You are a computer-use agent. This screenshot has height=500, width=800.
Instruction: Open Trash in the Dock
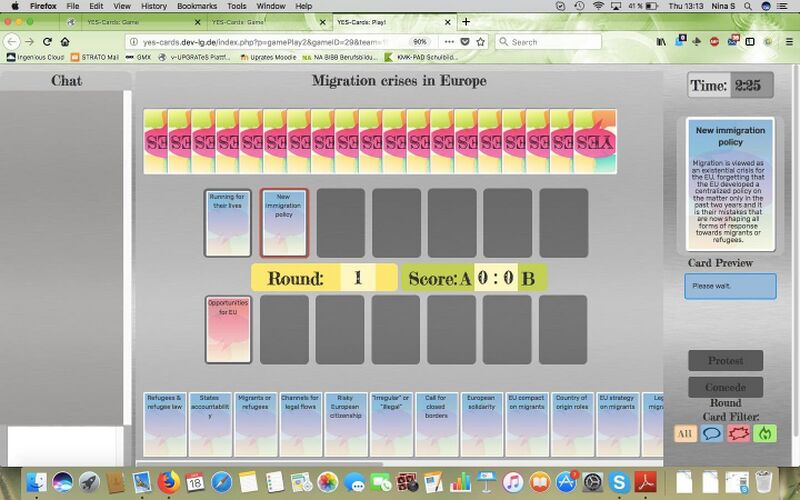pos(764,482)
